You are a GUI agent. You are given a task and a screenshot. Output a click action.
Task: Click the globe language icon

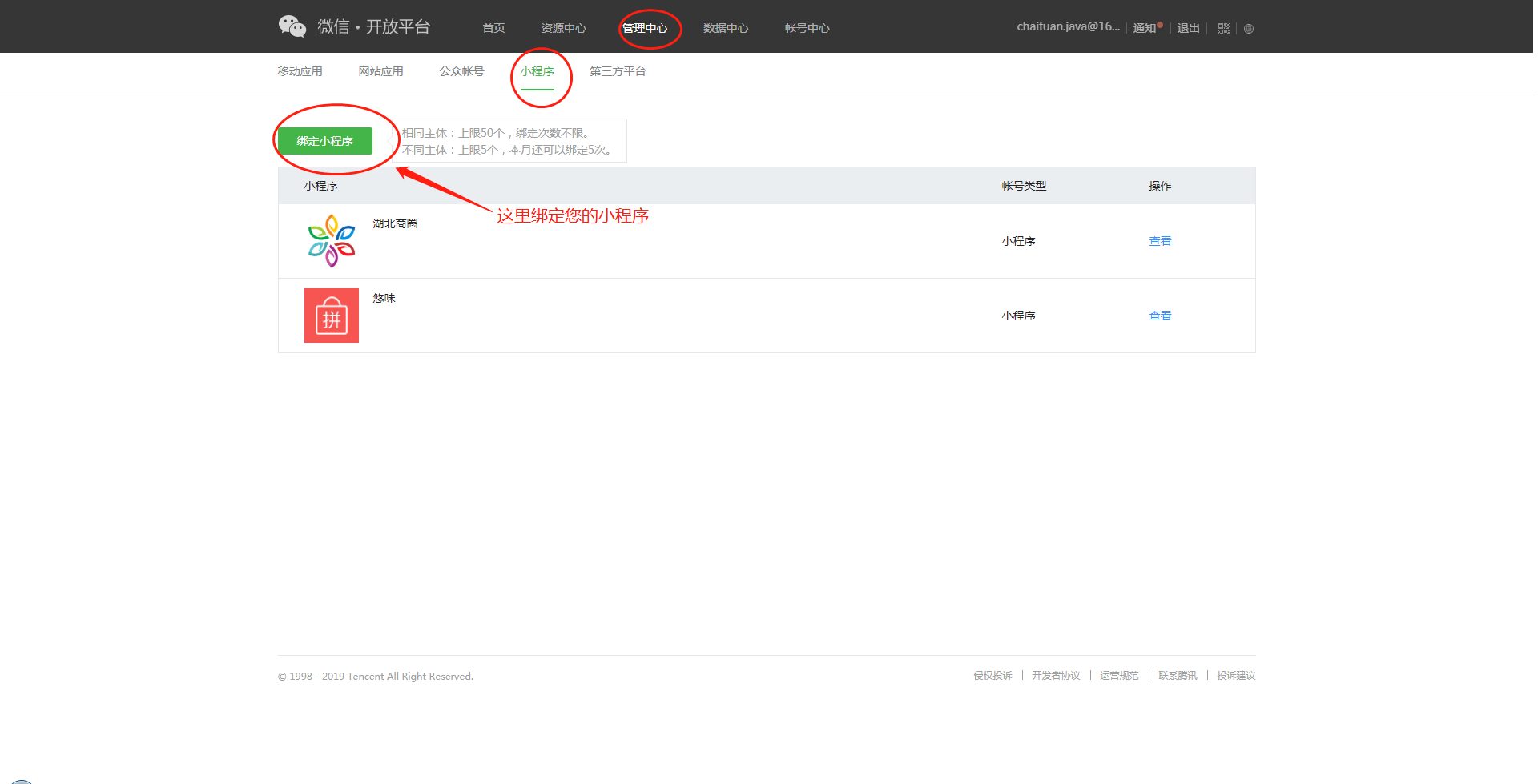point(1248,29)
